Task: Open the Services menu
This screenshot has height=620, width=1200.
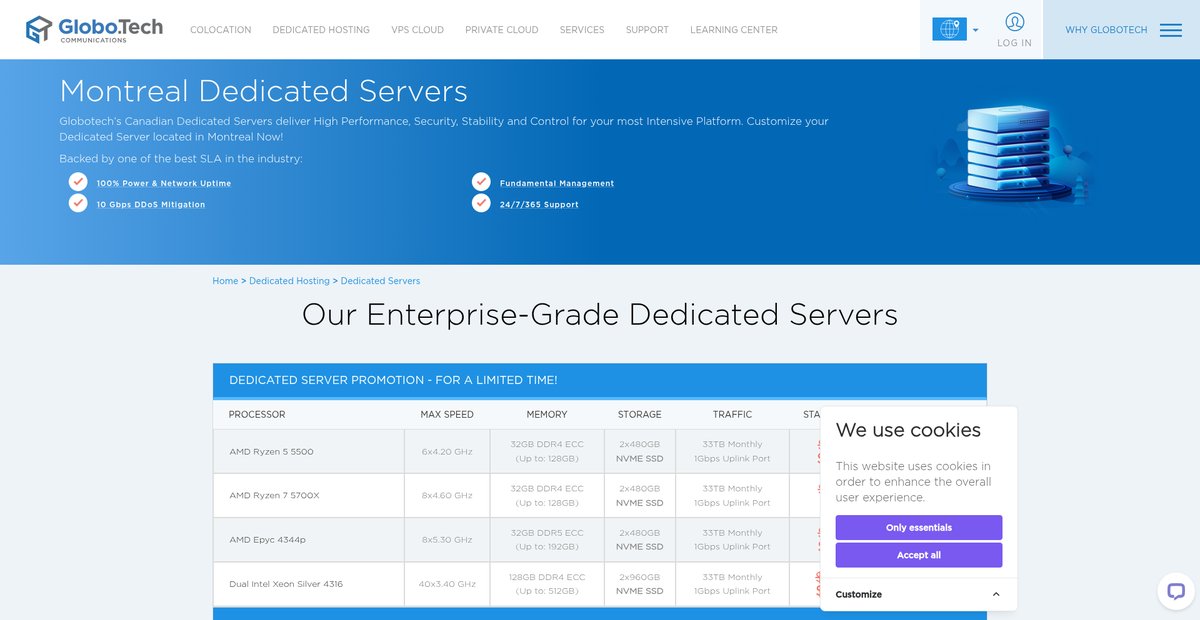Action: pos(582,30)
